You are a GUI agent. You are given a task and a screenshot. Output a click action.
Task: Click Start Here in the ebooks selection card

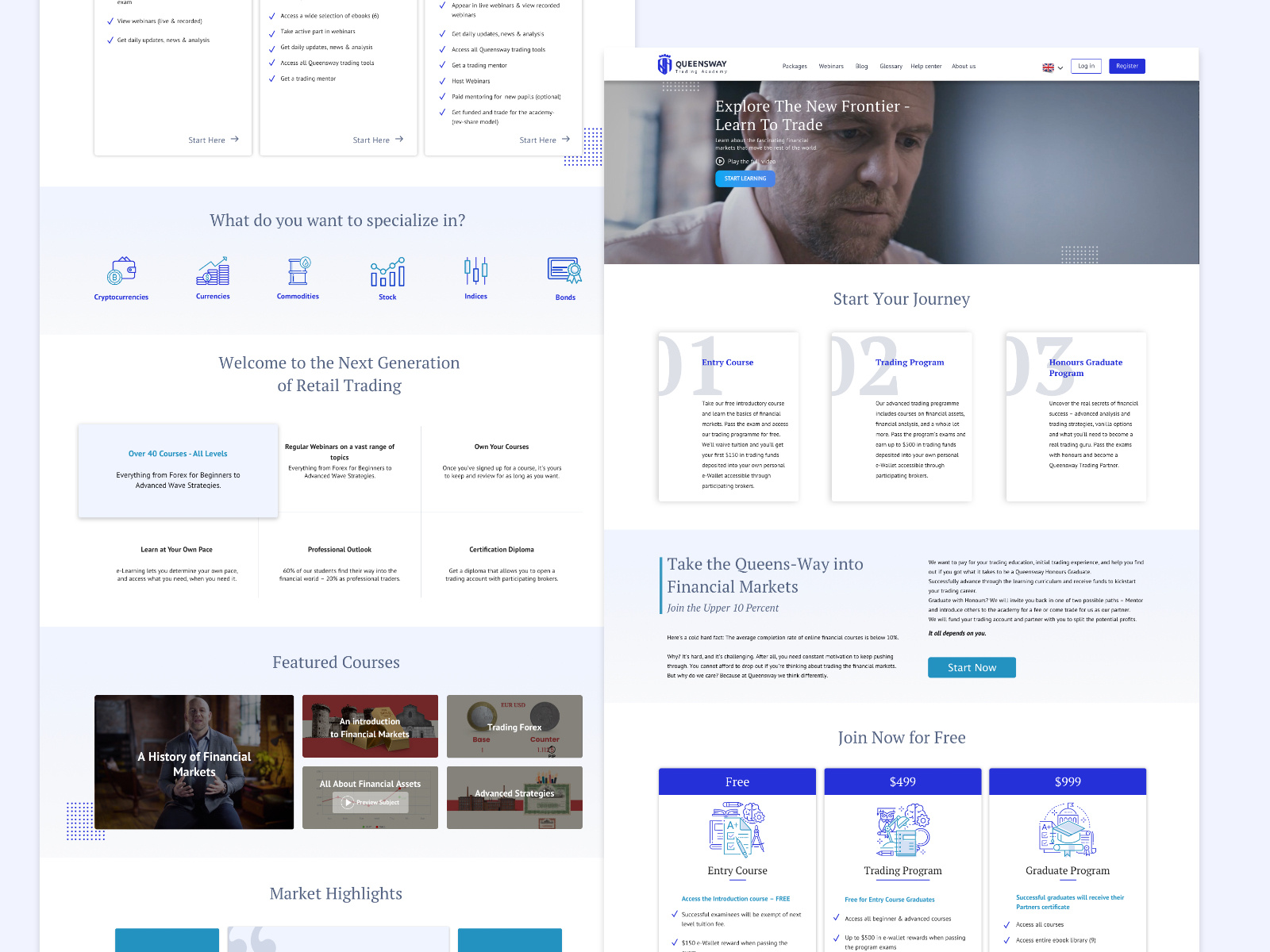point(379,140)
